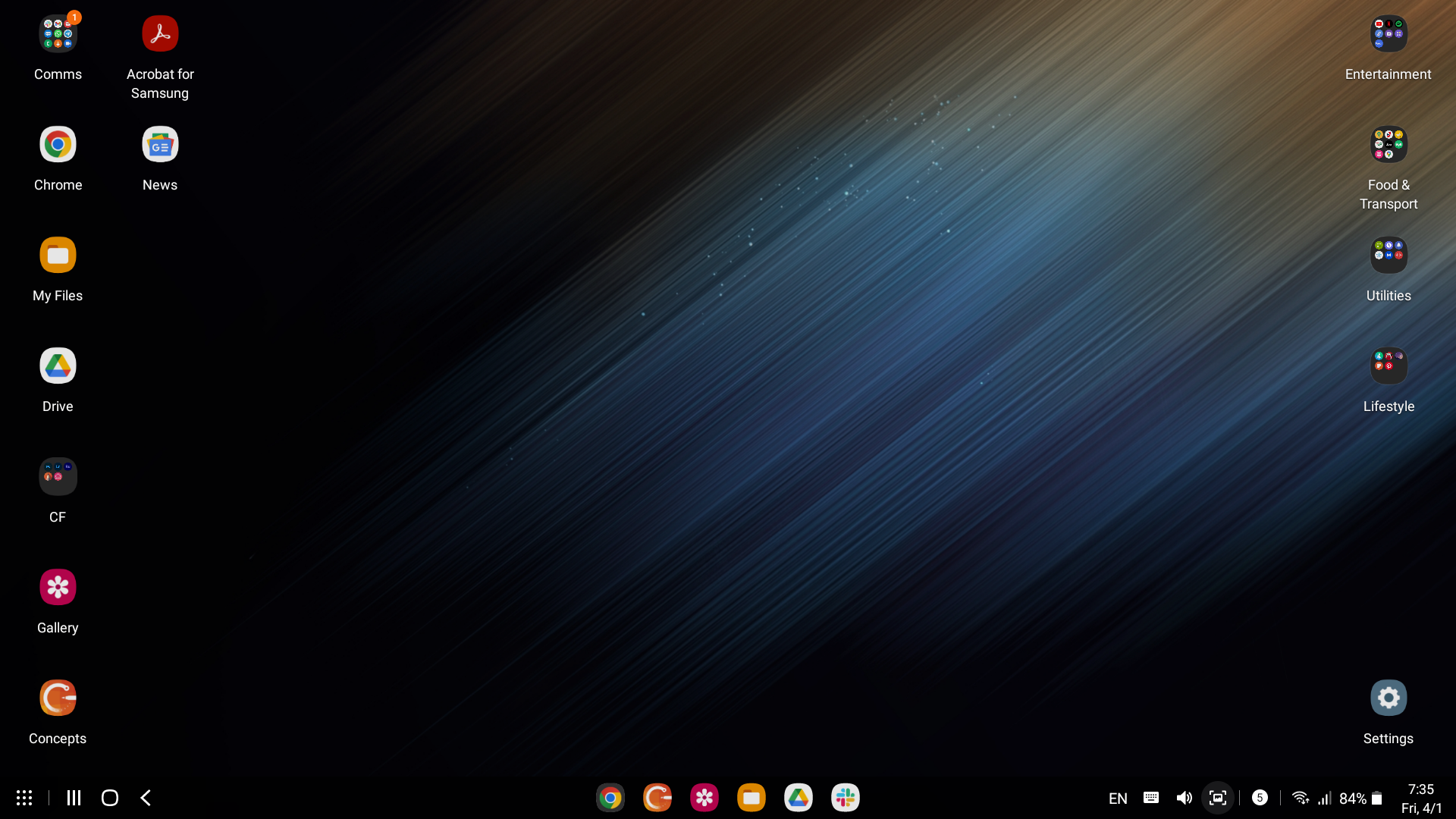
Task: Open My Files desktop icon
Action: 58,256
